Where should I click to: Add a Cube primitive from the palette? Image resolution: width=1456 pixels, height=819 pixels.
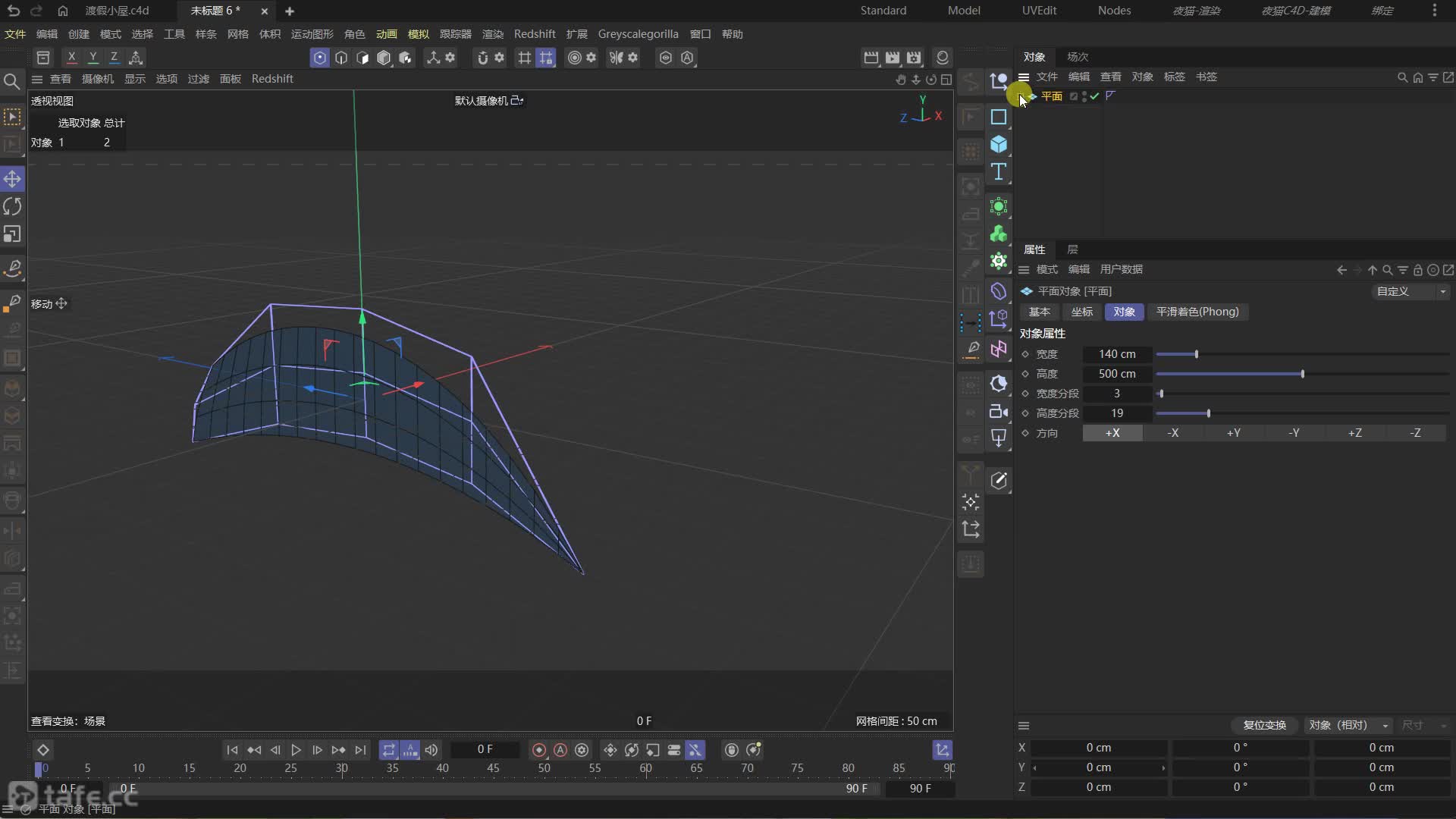pyautogui.click(x=999, y=144)
